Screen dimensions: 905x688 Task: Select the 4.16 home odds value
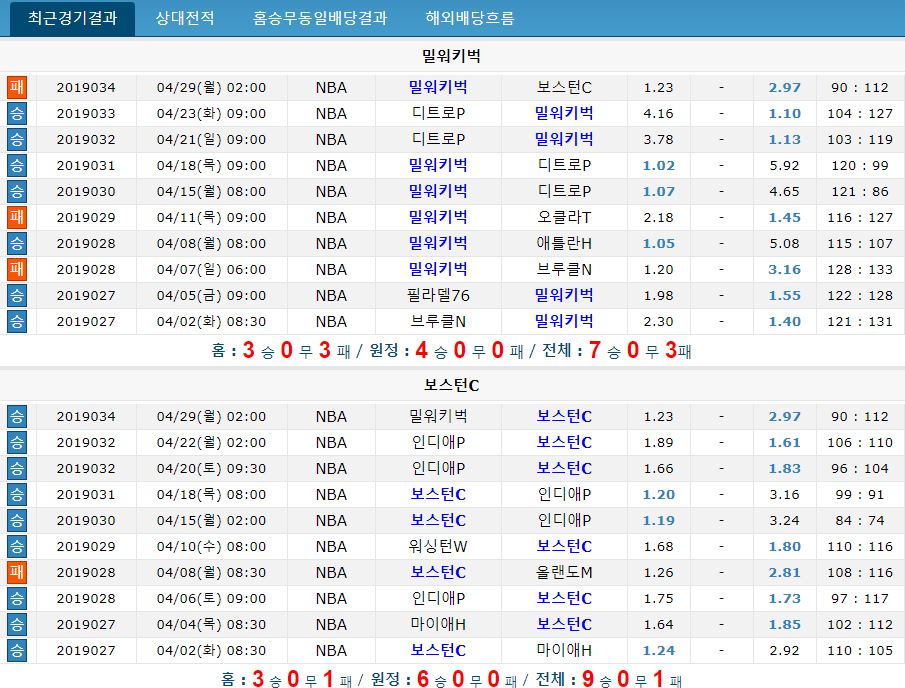point(658,113)
